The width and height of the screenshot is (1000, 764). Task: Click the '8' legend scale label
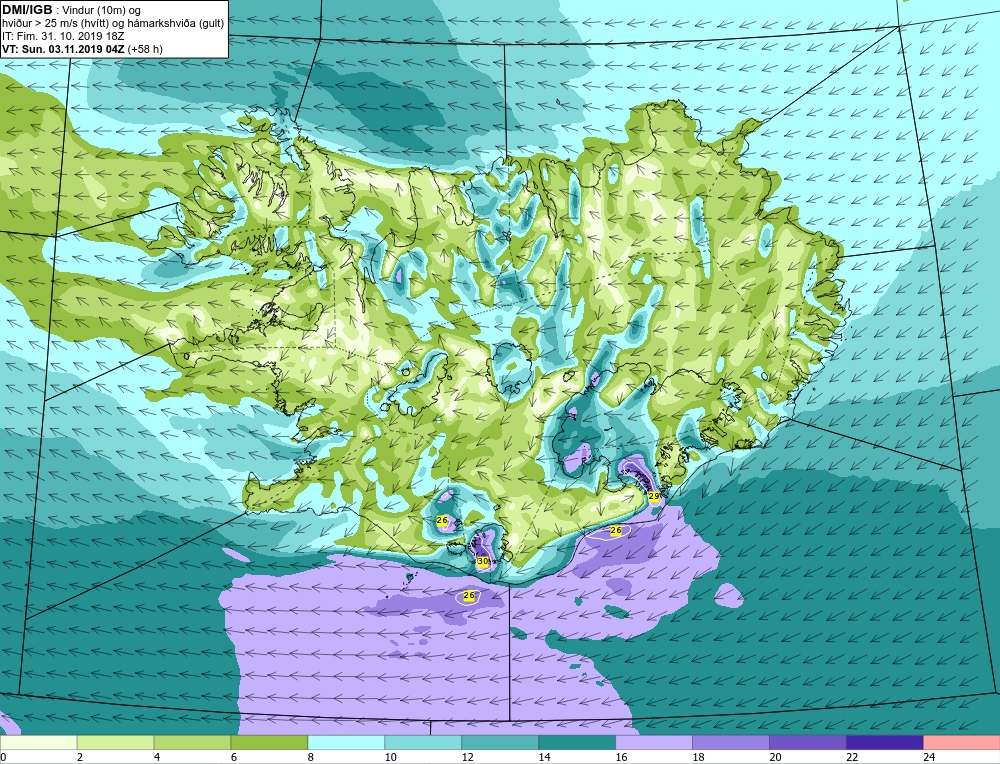tap(311, 757)
